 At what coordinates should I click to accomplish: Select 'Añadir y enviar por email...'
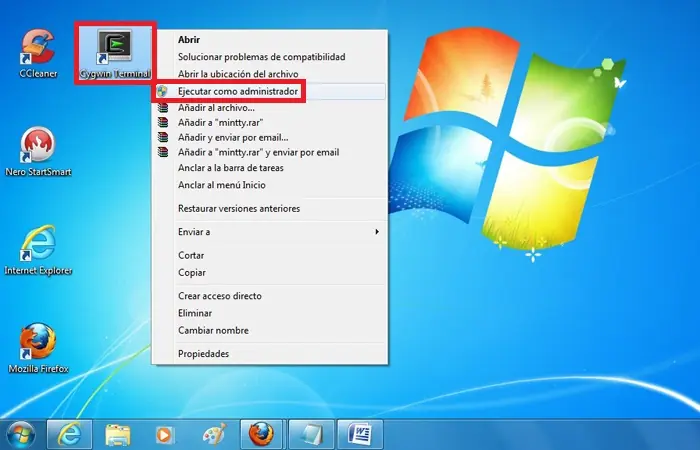270,138
